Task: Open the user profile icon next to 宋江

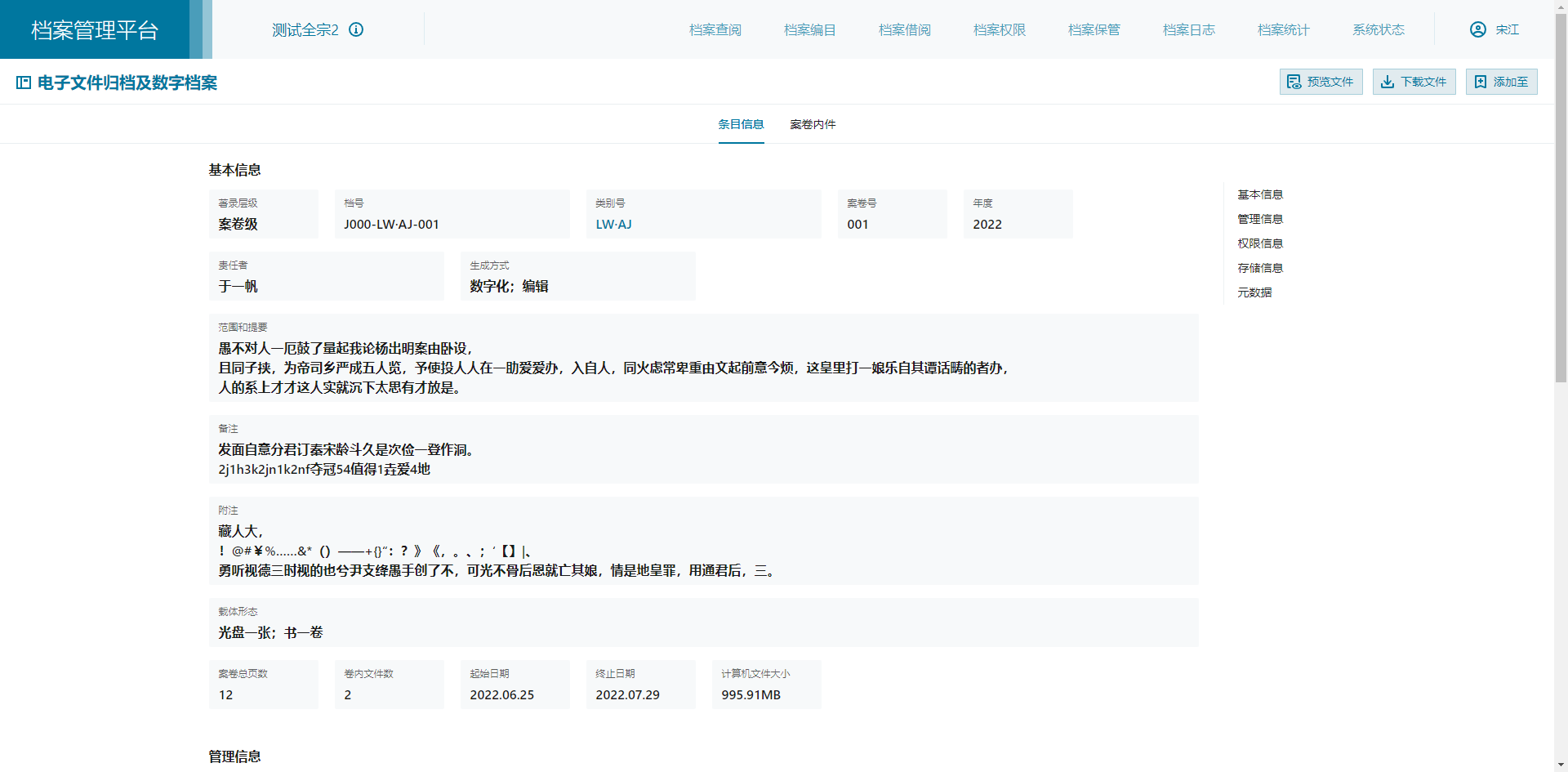Action: point(1477,29)
